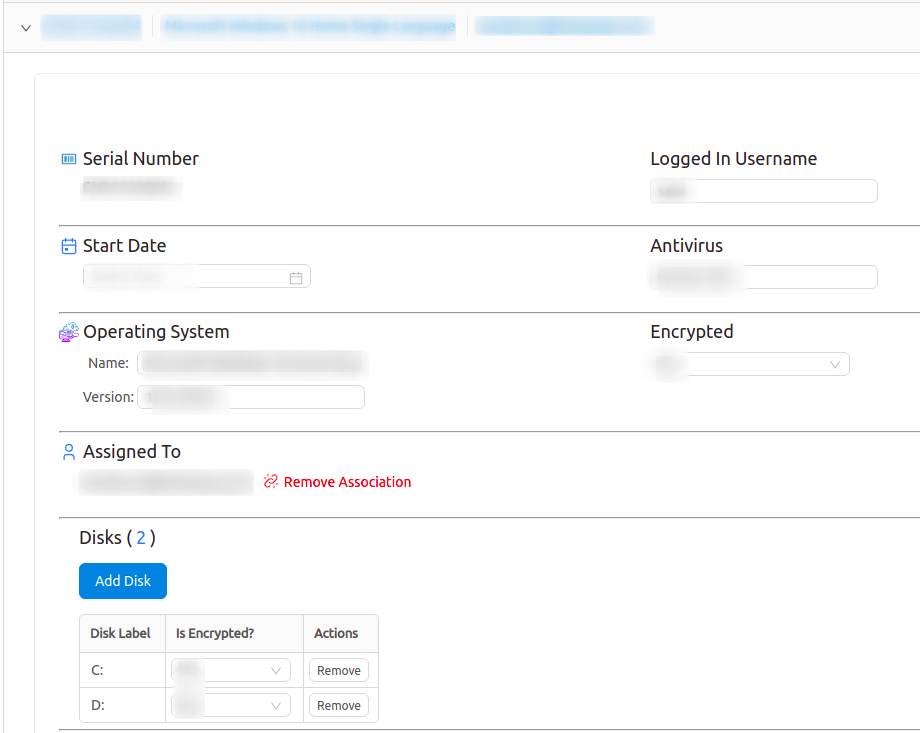Click the Start Date input field

pyautogui.click(x=186, y=277)
